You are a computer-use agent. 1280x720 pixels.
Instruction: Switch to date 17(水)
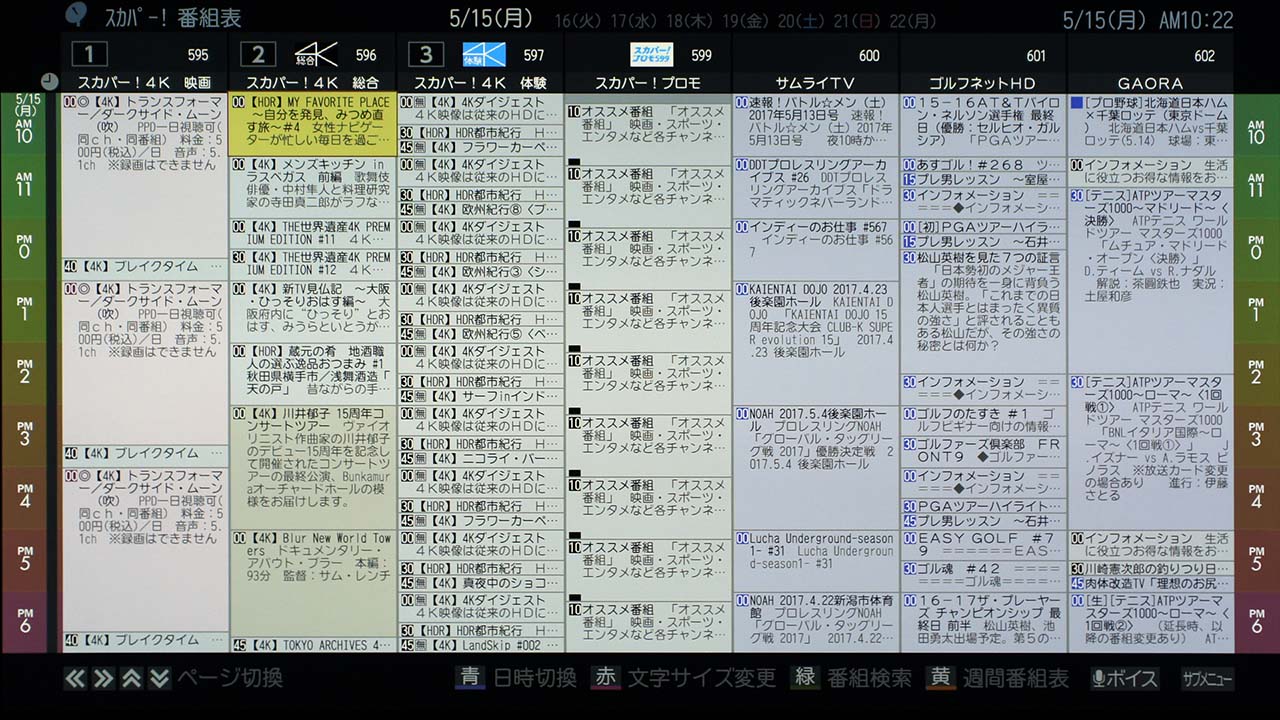tap(633, 20)
